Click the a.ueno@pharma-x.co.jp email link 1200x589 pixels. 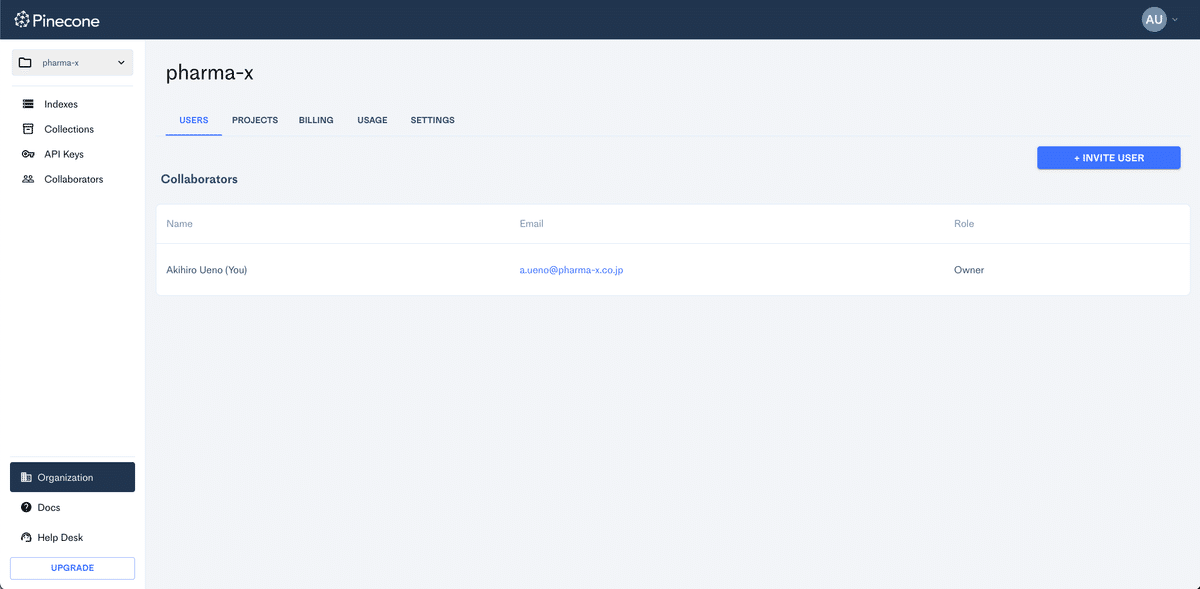[571, 270]
